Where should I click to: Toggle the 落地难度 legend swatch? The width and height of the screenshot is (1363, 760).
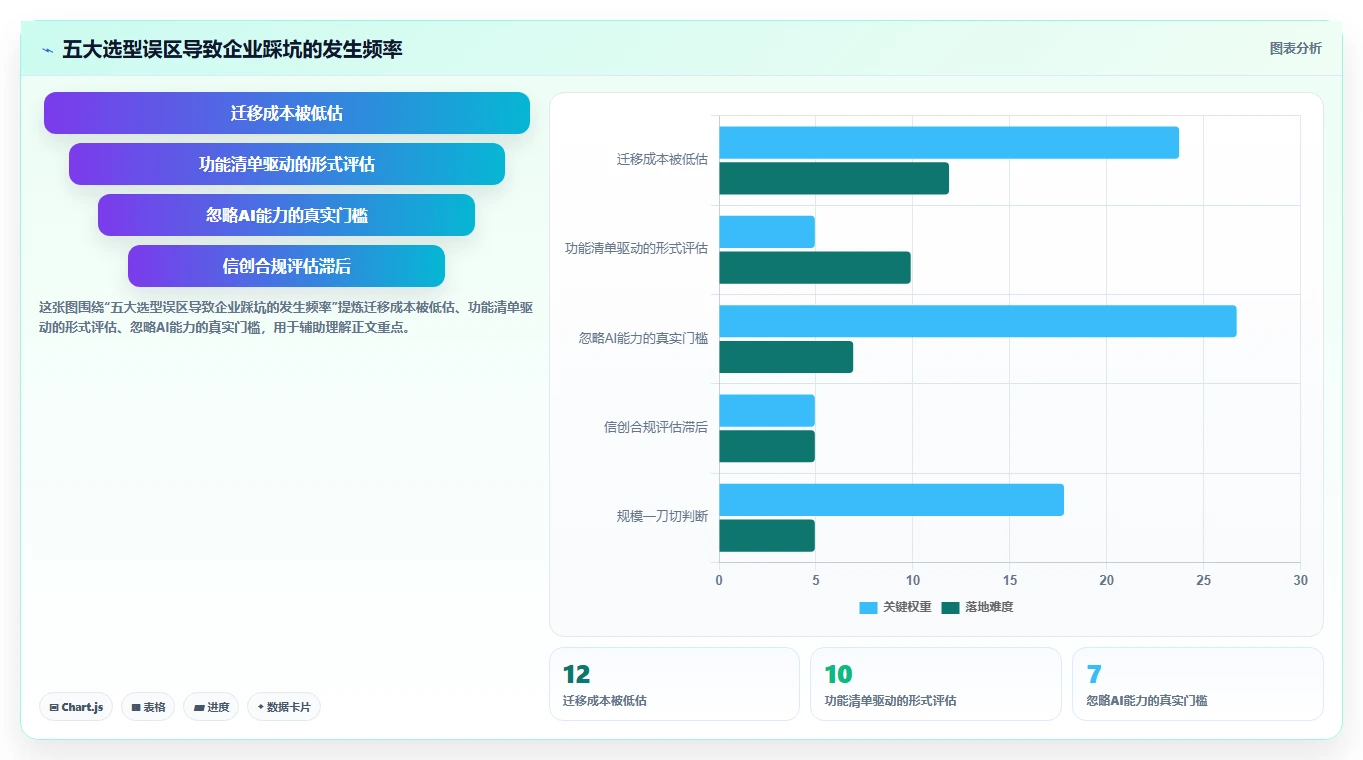pyautogui.click(x=950, y=607)
